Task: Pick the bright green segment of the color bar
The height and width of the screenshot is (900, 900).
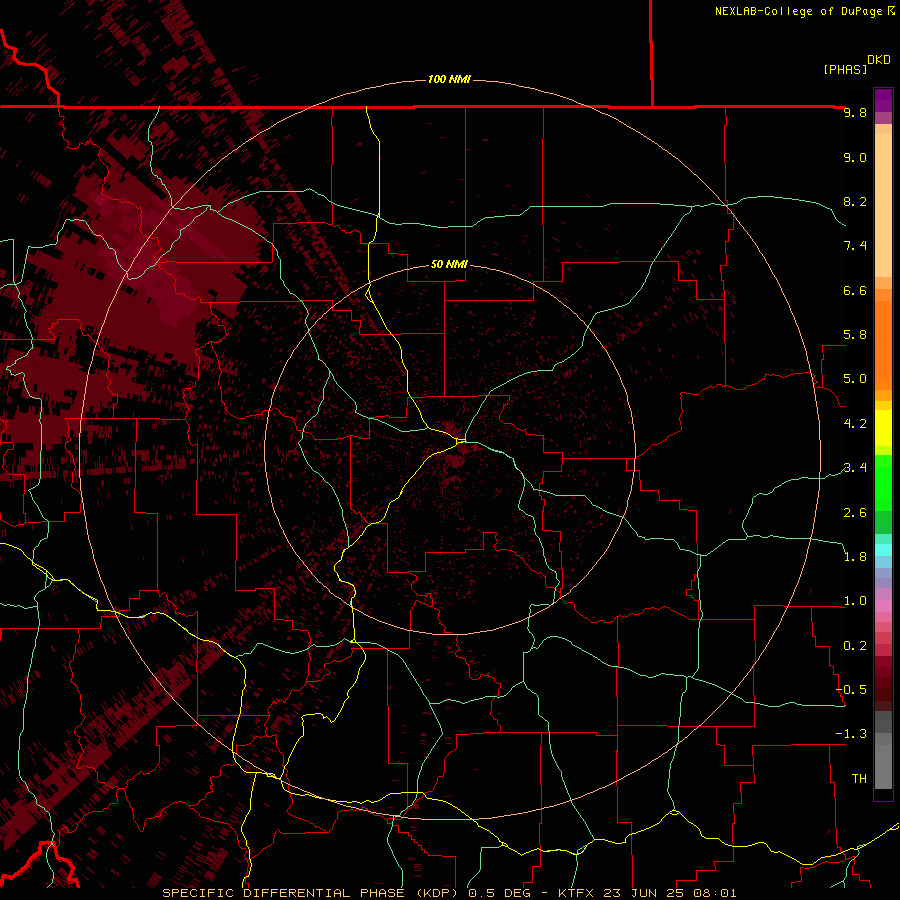Action: coord(883,482)
